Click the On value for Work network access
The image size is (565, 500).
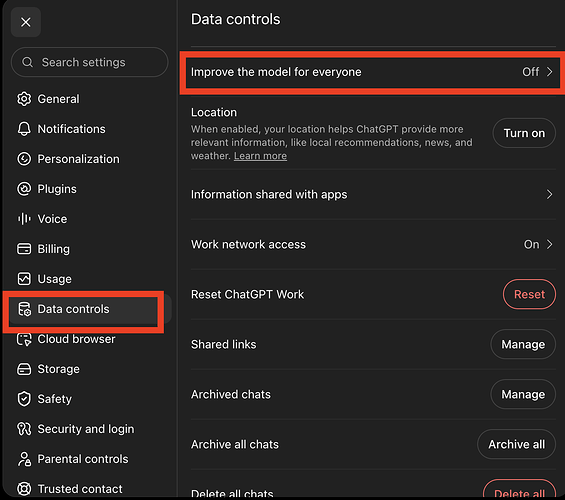(x=531, y=245)
